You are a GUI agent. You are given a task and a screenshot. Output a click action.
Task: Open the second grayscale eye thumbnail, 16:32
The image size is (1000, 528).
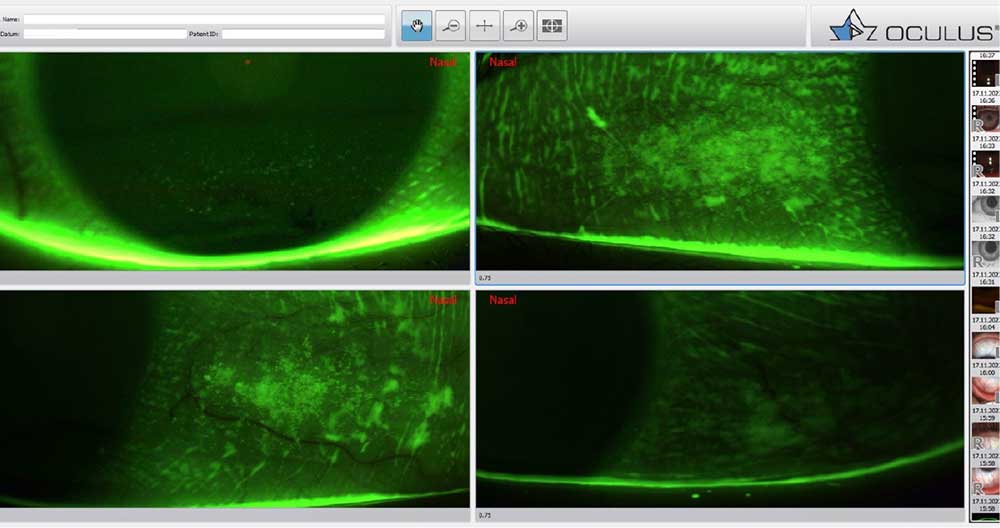pos(985,254)
